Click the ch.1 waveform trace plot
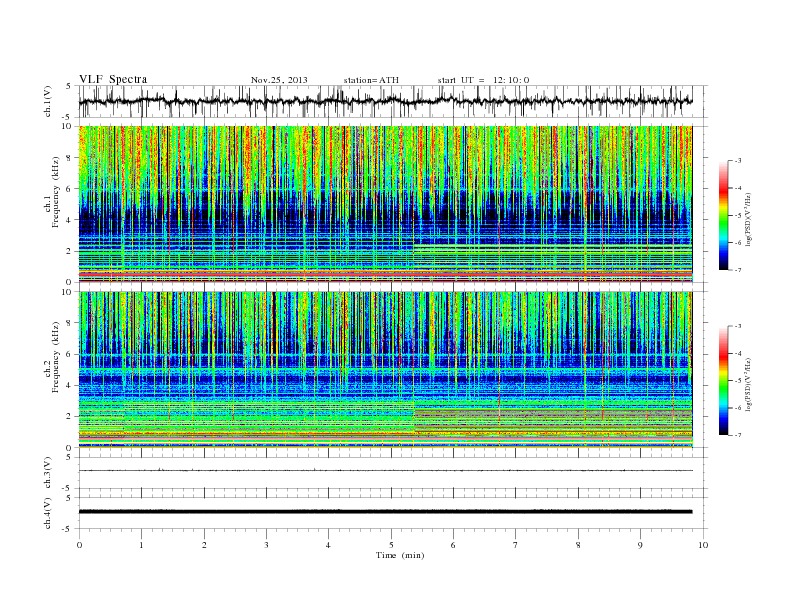The image size is (792, 612). tap(385, 101)
